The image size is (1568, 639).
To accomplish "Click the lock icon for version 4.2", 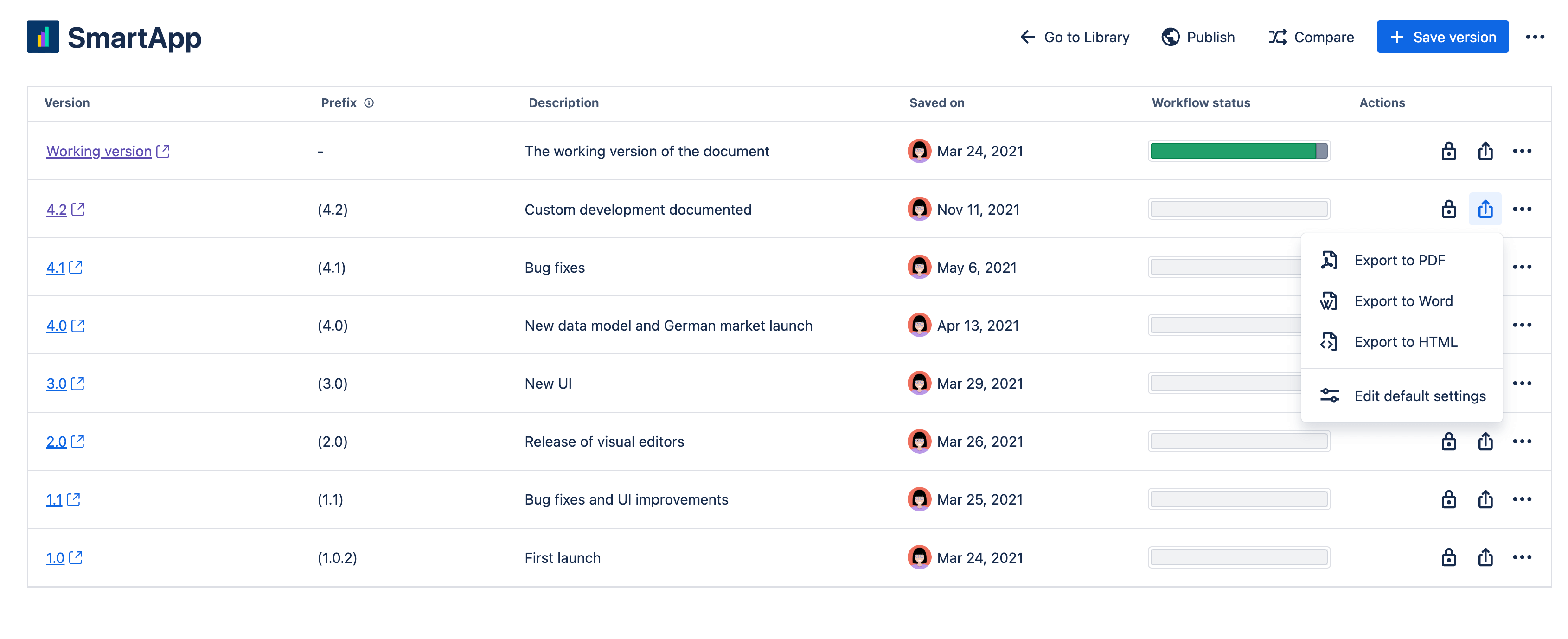I will [1449, 209].
